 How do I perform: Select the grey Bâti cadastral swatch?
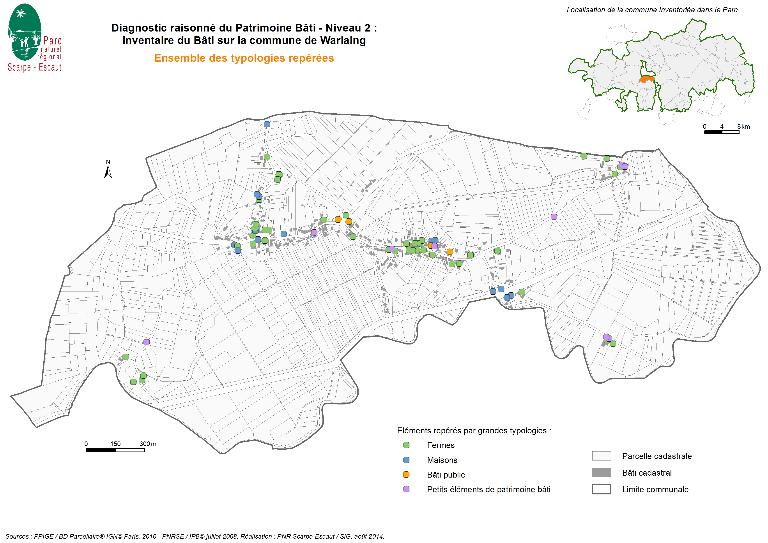(x=601, y=472)
